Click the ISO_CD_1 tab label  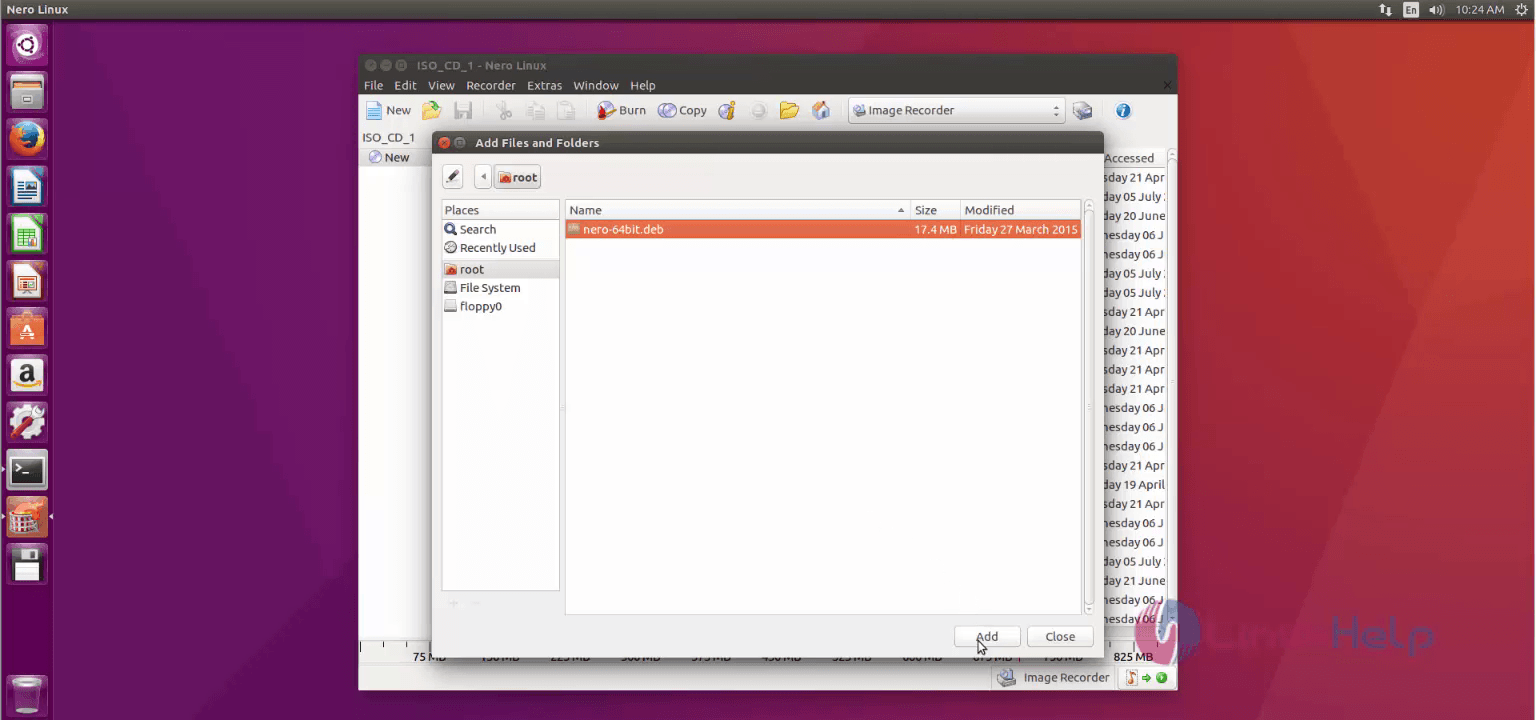pyautogui.click(x=388, y=138)
